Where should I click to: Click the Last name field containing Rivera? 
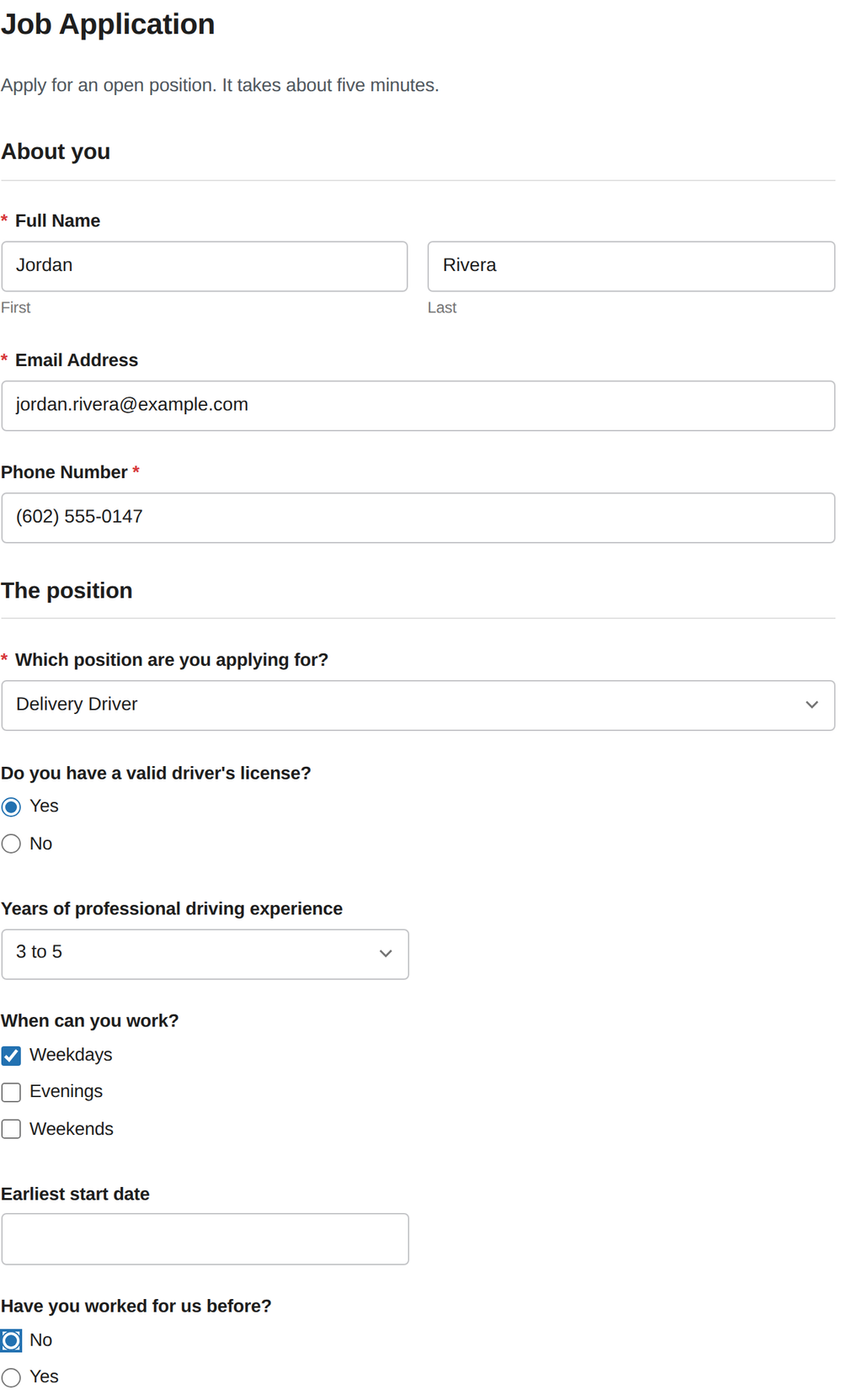[631, 266]
